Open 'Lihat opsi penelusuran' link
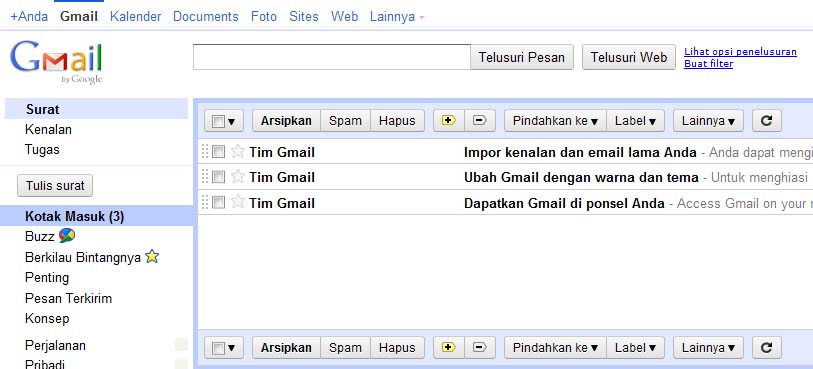The width and height of the screenshot is (813, 369). pyautogui.click(x=740, y=52)
